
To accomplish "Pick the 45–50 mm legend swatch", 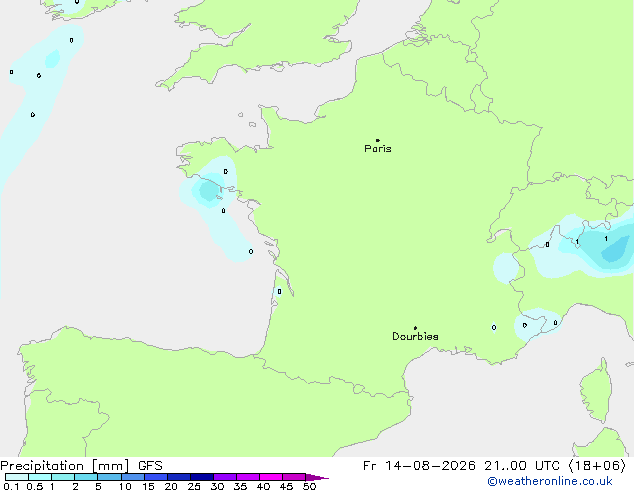I will point(294,477).
